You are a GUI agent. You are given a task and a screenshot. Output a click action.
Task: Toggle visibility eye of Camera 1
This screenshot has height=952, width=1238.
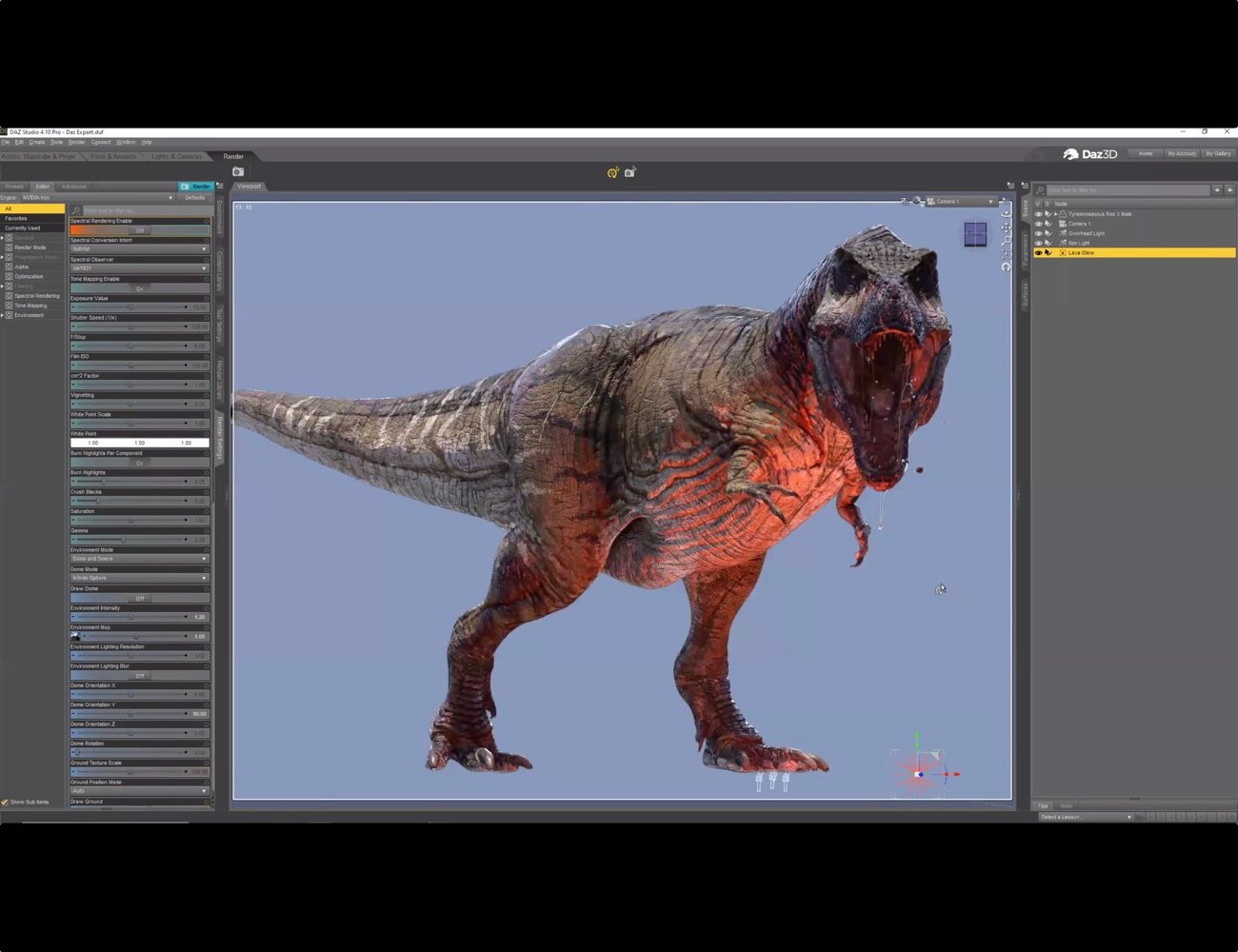pos(1038,224)
